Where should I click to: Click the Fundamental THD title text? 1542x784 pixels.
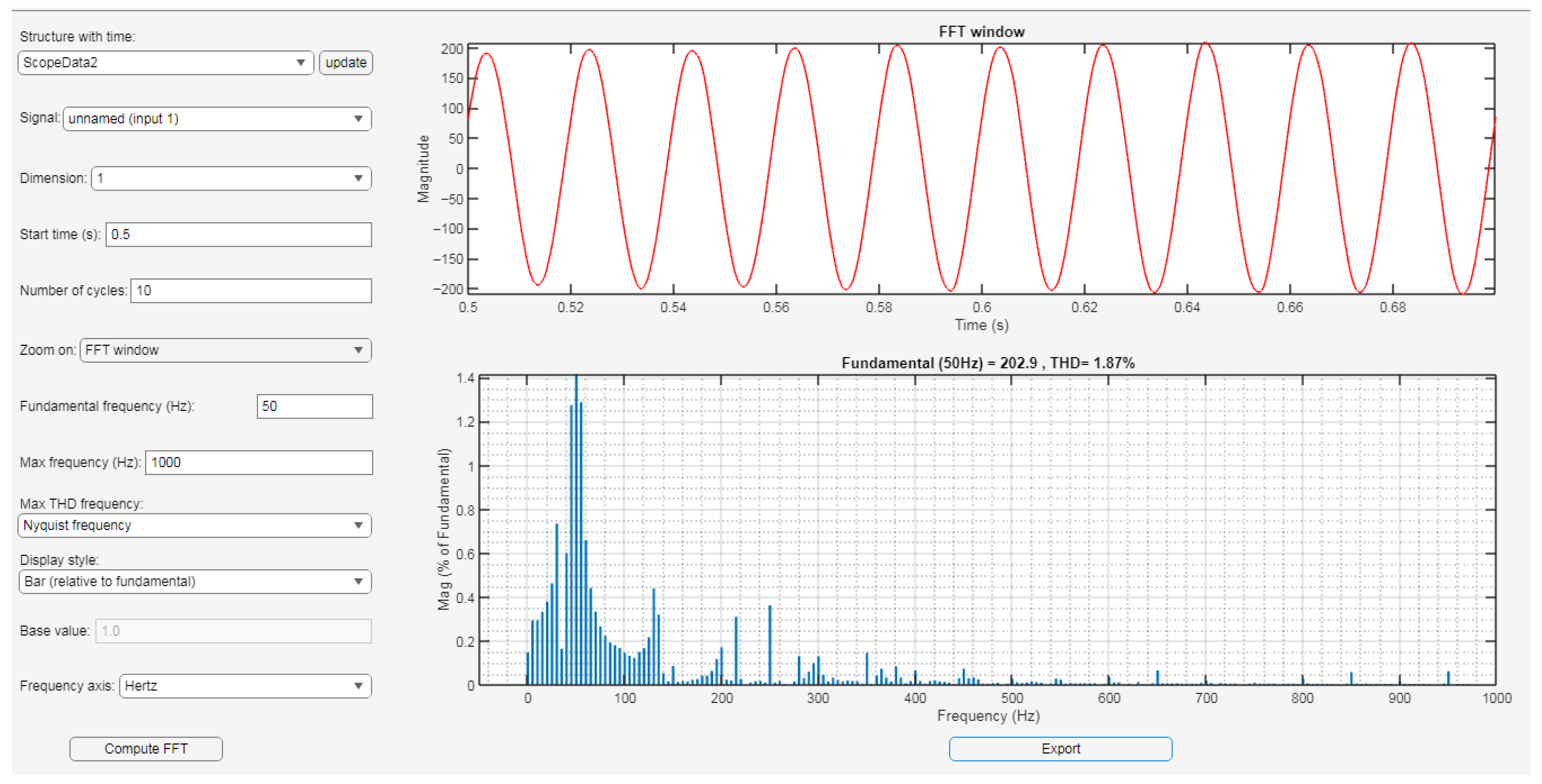[x=988, y=363]
